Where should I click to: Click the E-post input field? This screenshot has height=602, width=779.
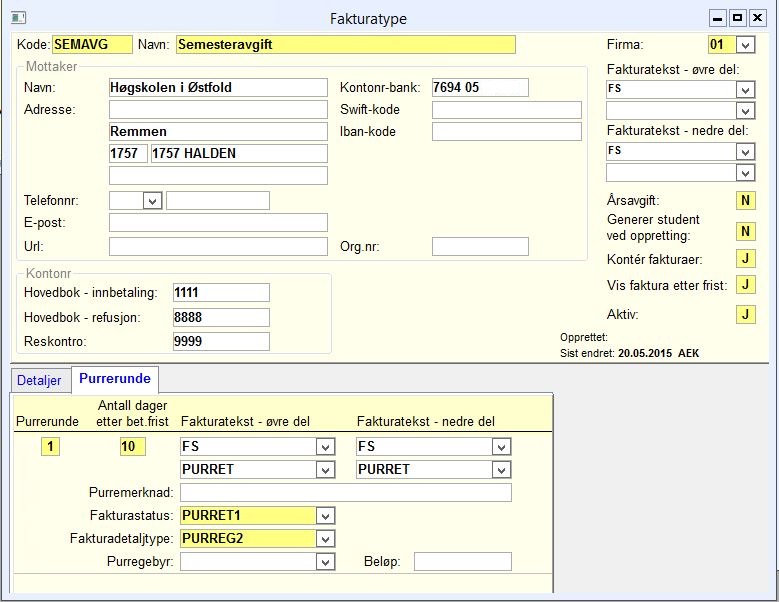pyautogui.click(x=218, y=223)
